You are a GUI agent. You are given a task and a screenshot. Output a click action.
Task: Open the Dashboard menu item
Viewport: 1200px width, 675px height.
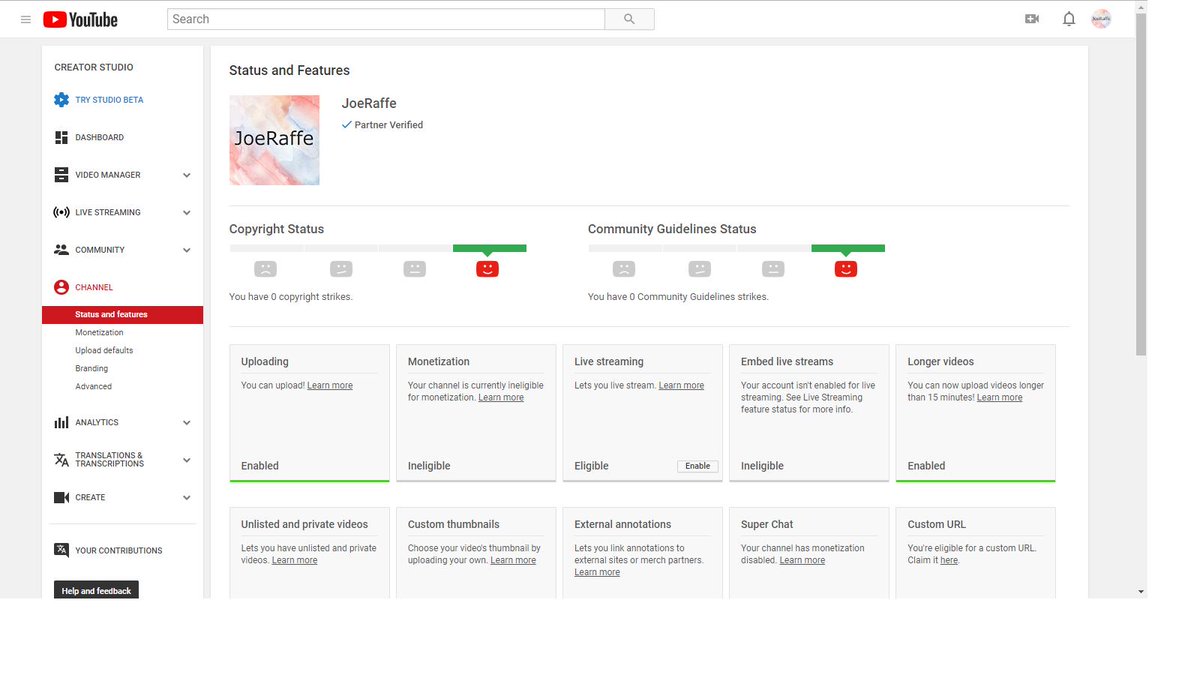(100, 137)
